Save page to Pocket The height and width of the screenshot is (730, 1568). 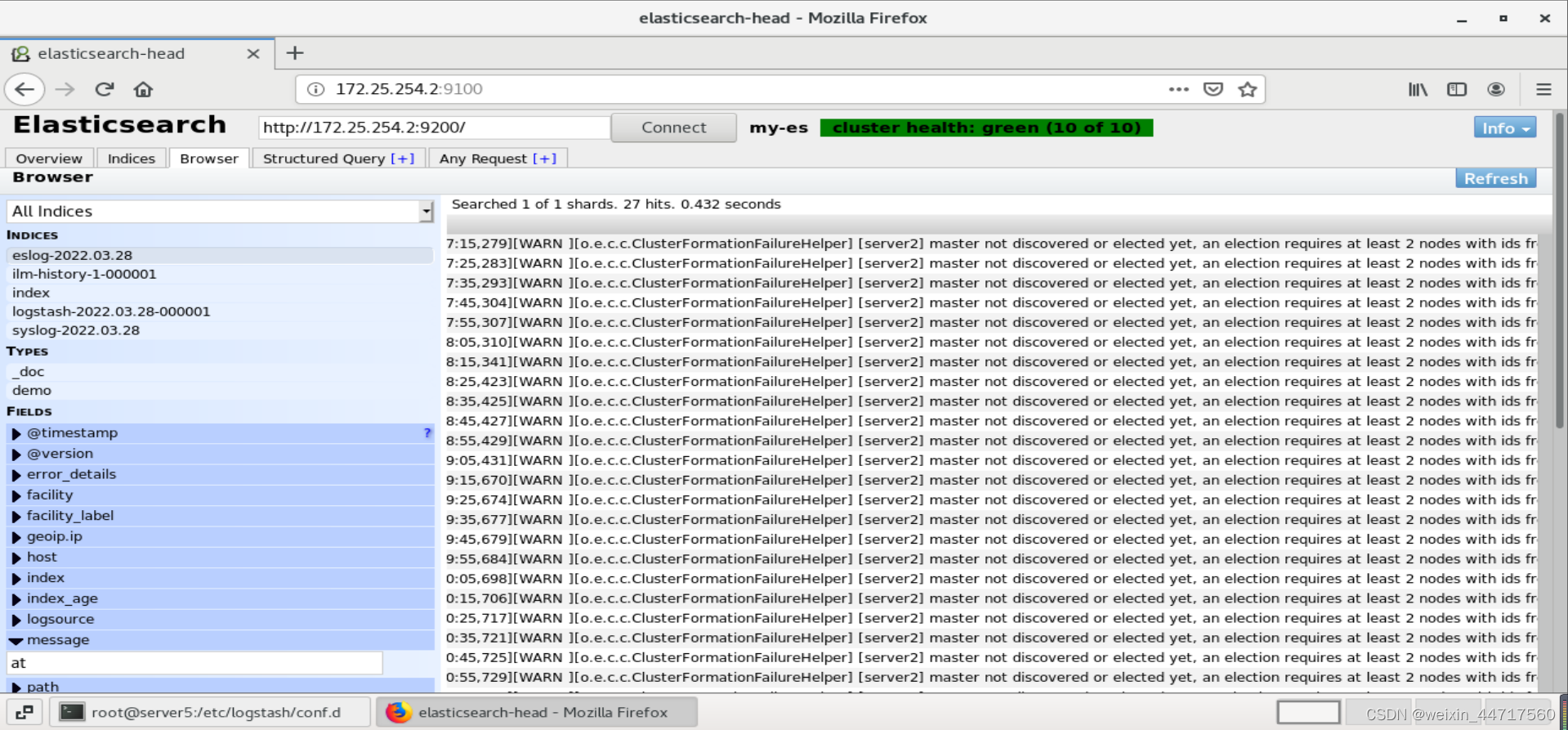coord(1213,89)
